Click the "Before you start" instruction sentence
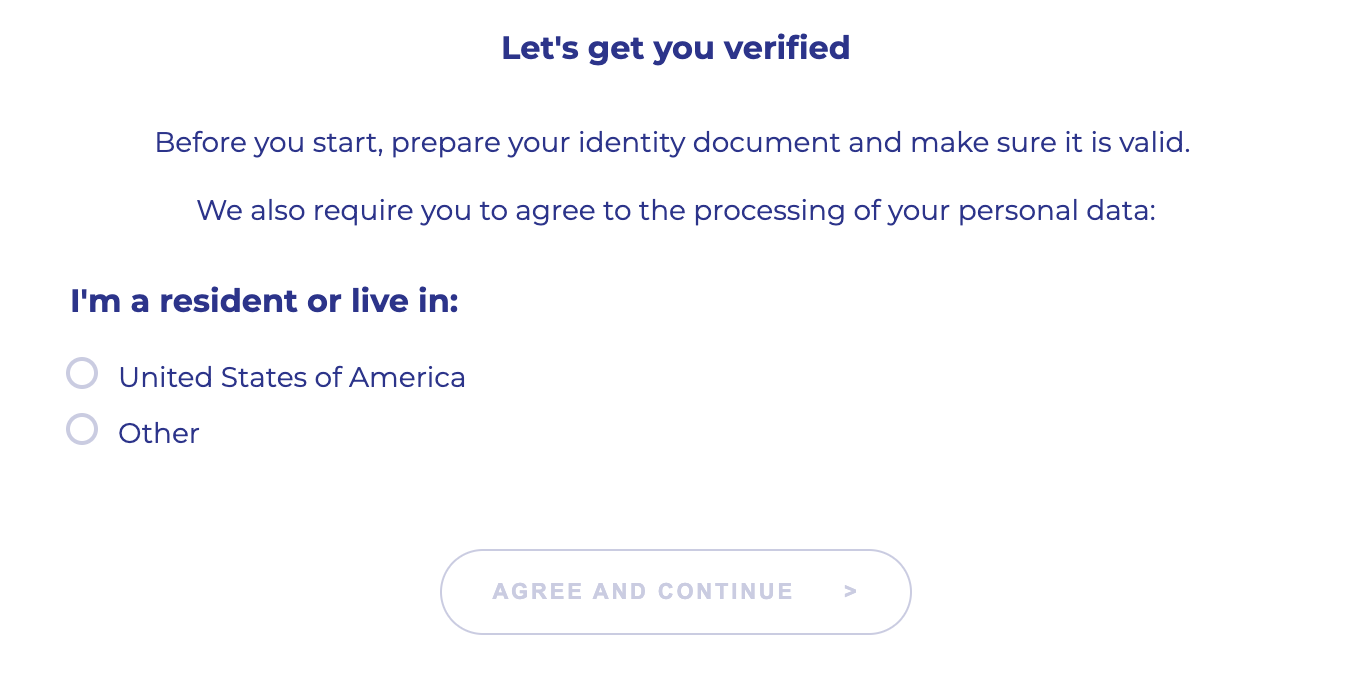This screenshot has width=1355, height=695. tap(672, 142)
